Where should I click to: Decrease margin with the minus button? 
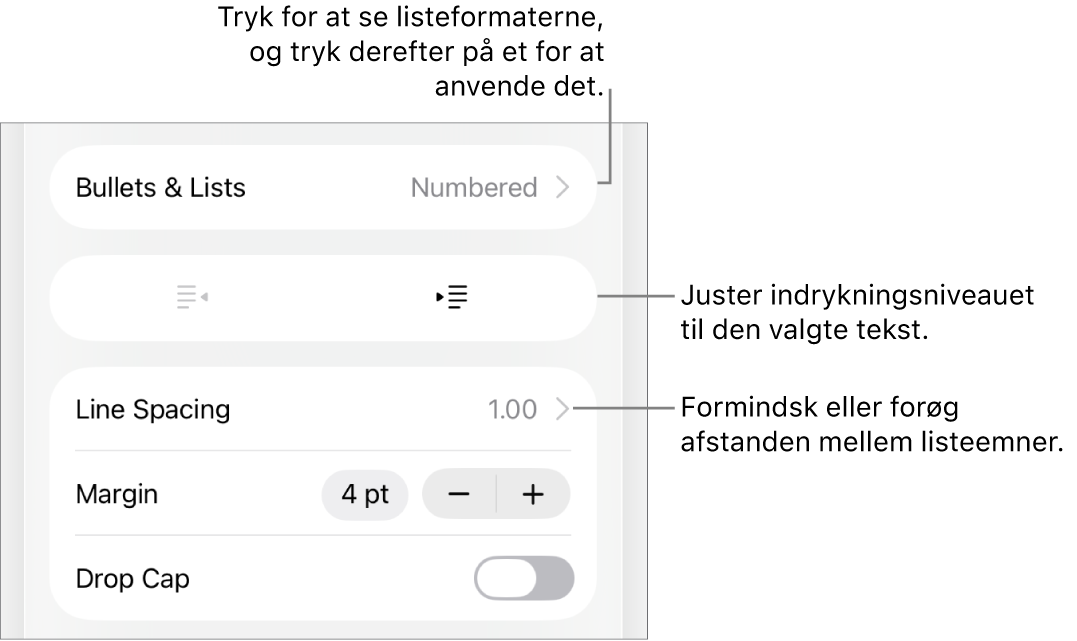point(459,494)
